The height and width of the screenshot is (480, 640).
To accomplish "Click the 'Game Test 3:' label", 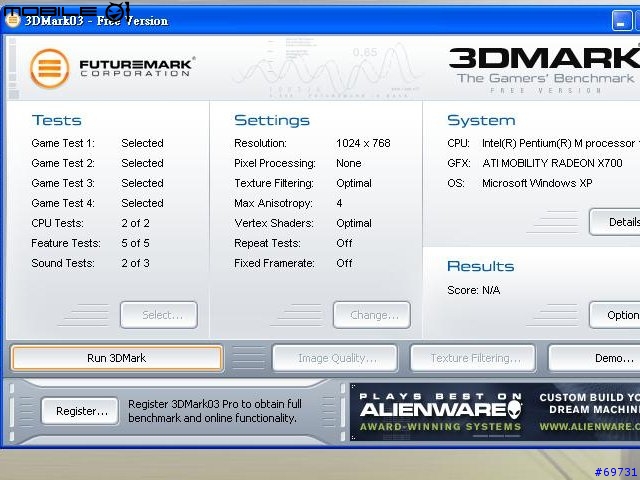I will point(63,183).
